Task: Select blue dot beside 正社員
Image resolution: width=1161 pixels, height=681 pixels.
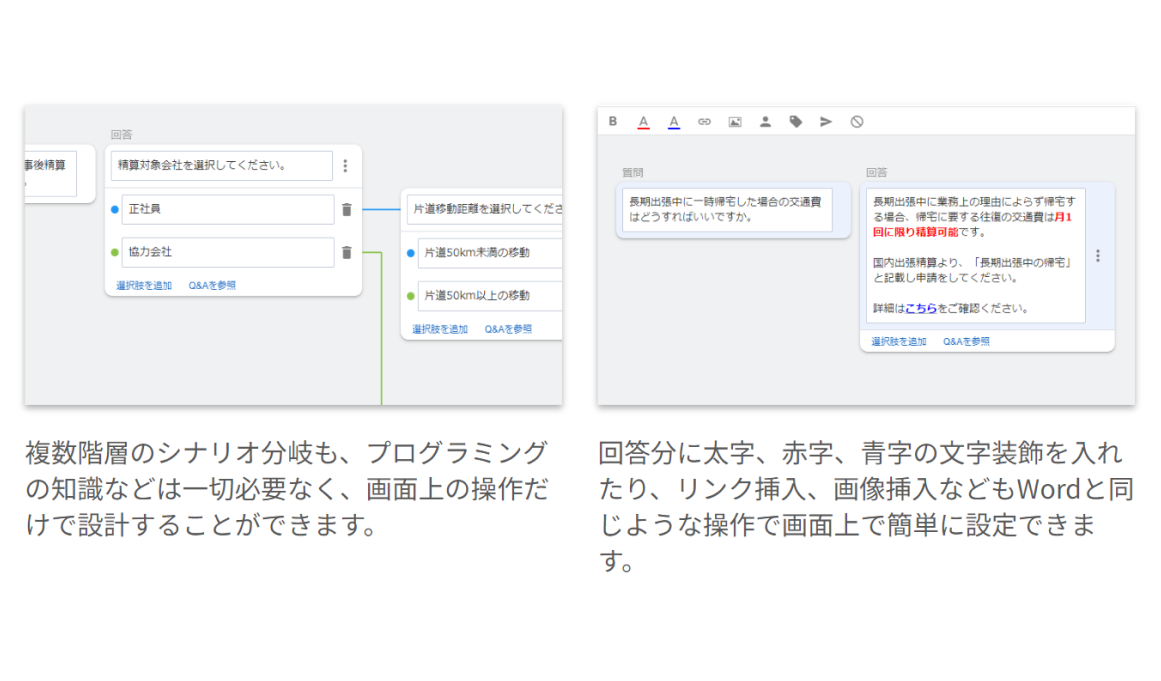Action: pos(115,209)
